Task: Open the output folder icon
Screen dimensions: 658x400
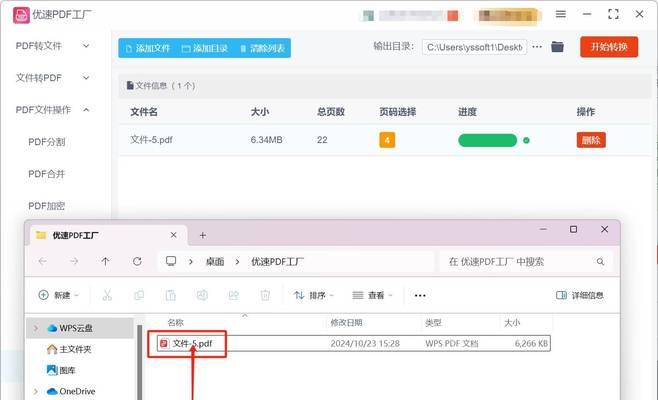Action: pos(557,47)
